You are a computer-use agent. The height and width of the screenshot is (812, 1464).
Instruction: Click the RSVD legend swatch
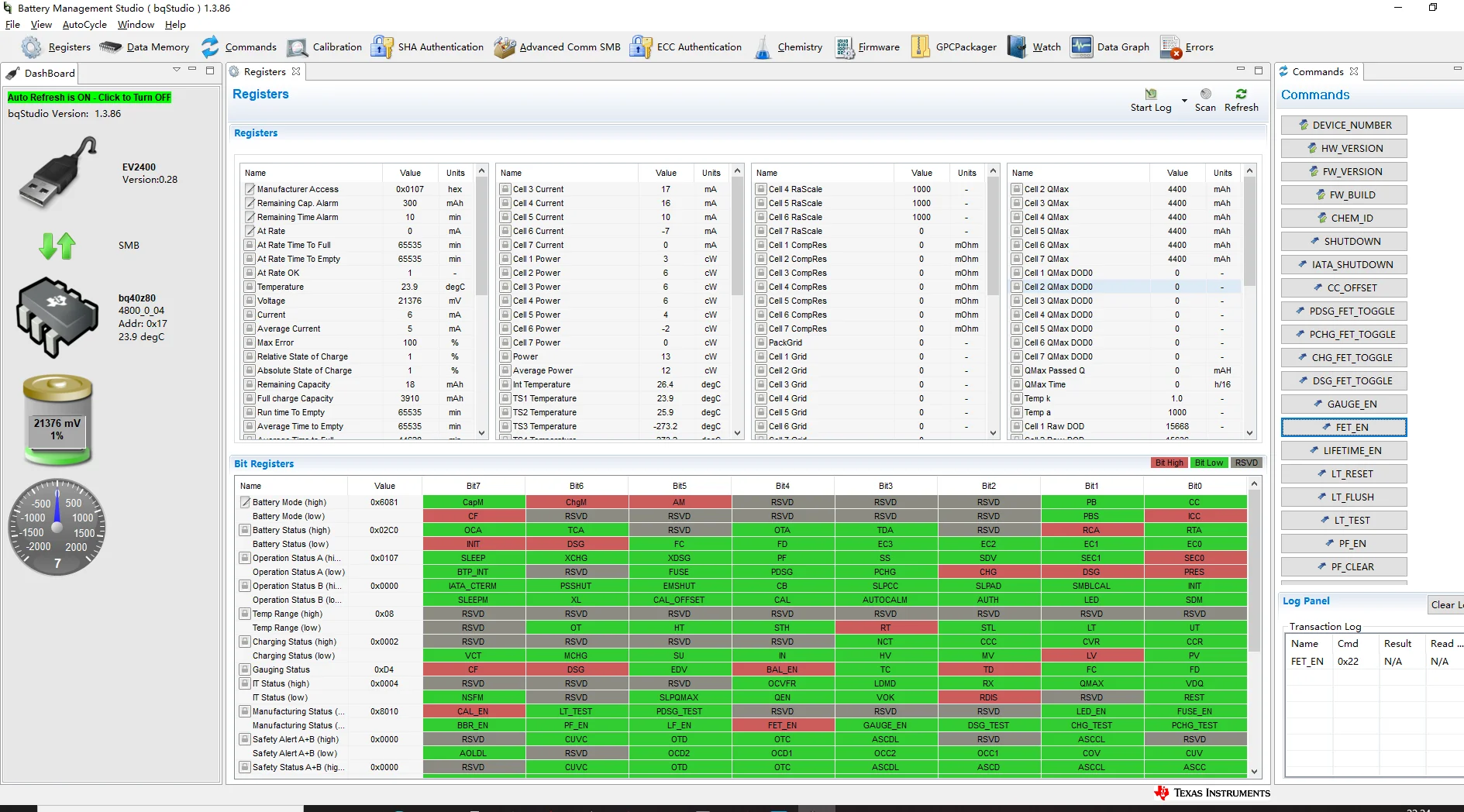click(1246, 463)
